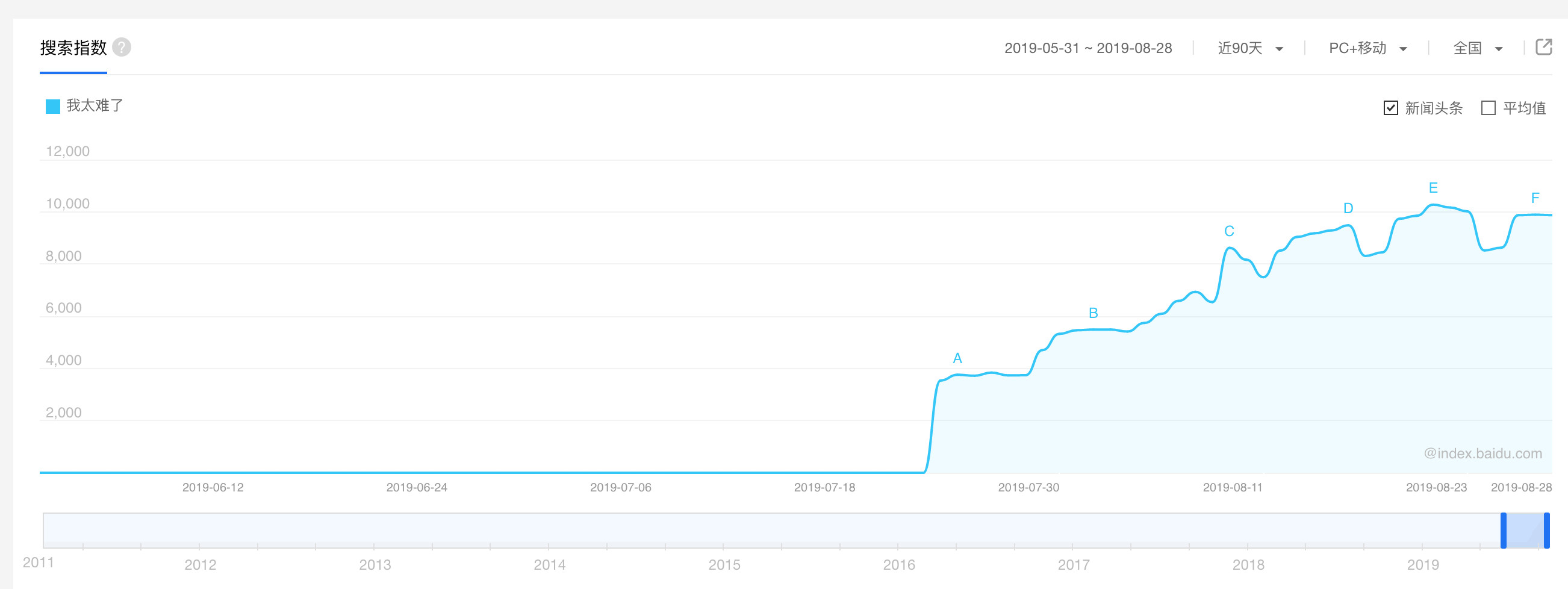Screen dimensions: 1568x589
Task: Click the help question mark icon
Action: click(122, 48)
